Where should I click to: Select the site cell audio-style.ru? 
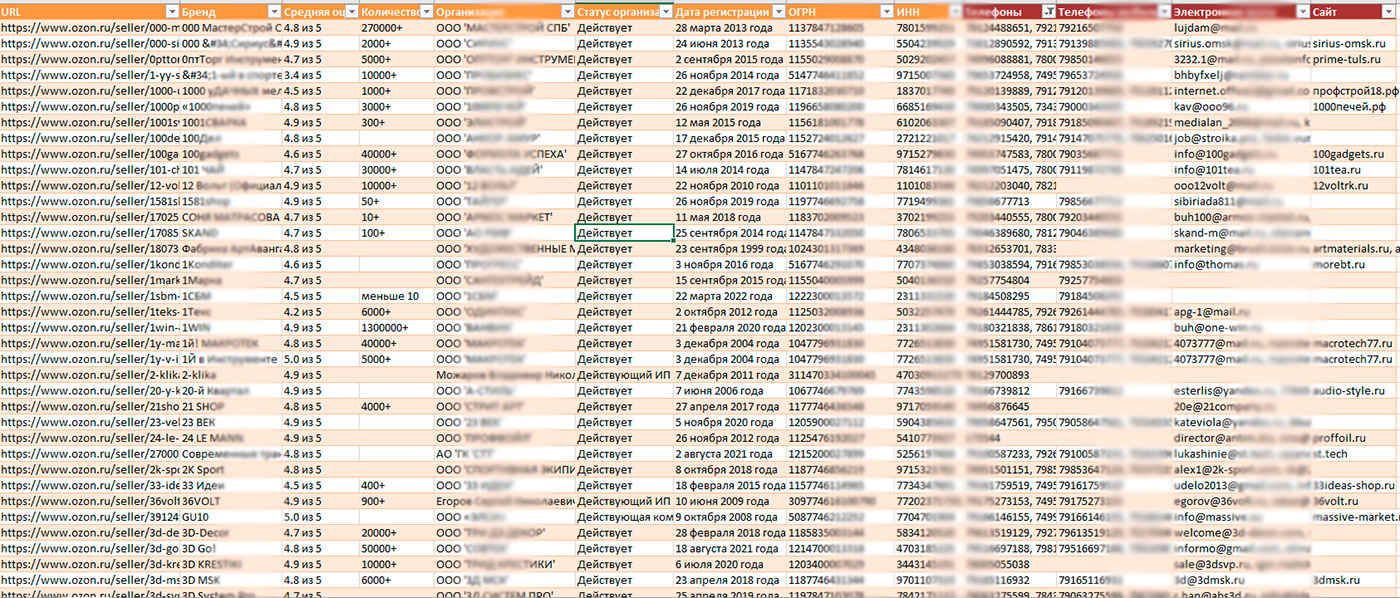1352,390
